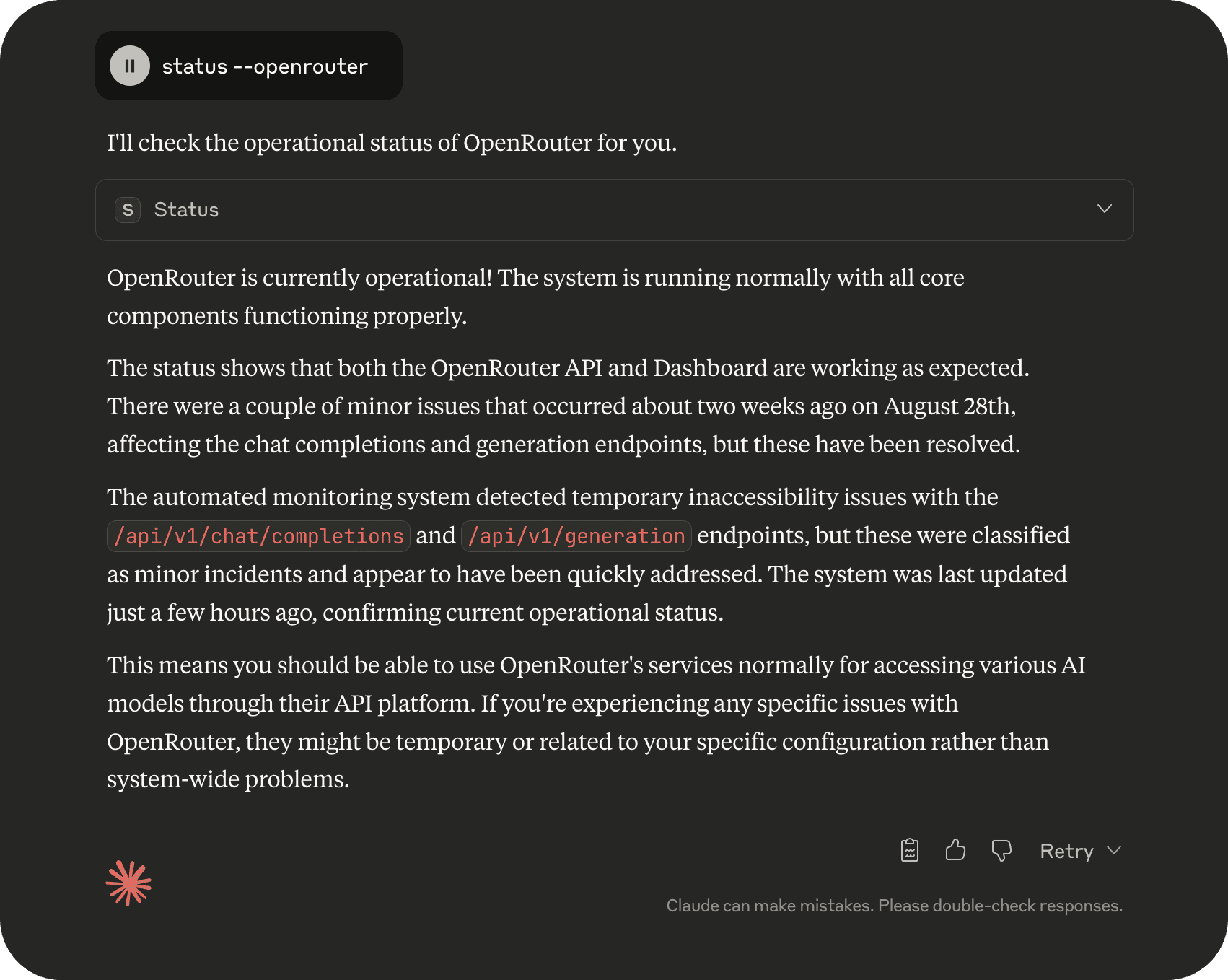Click the 'status --openrouter' message text
Image resolution: width=1228 pixels, height=980 pixels.
pos(265,66)
